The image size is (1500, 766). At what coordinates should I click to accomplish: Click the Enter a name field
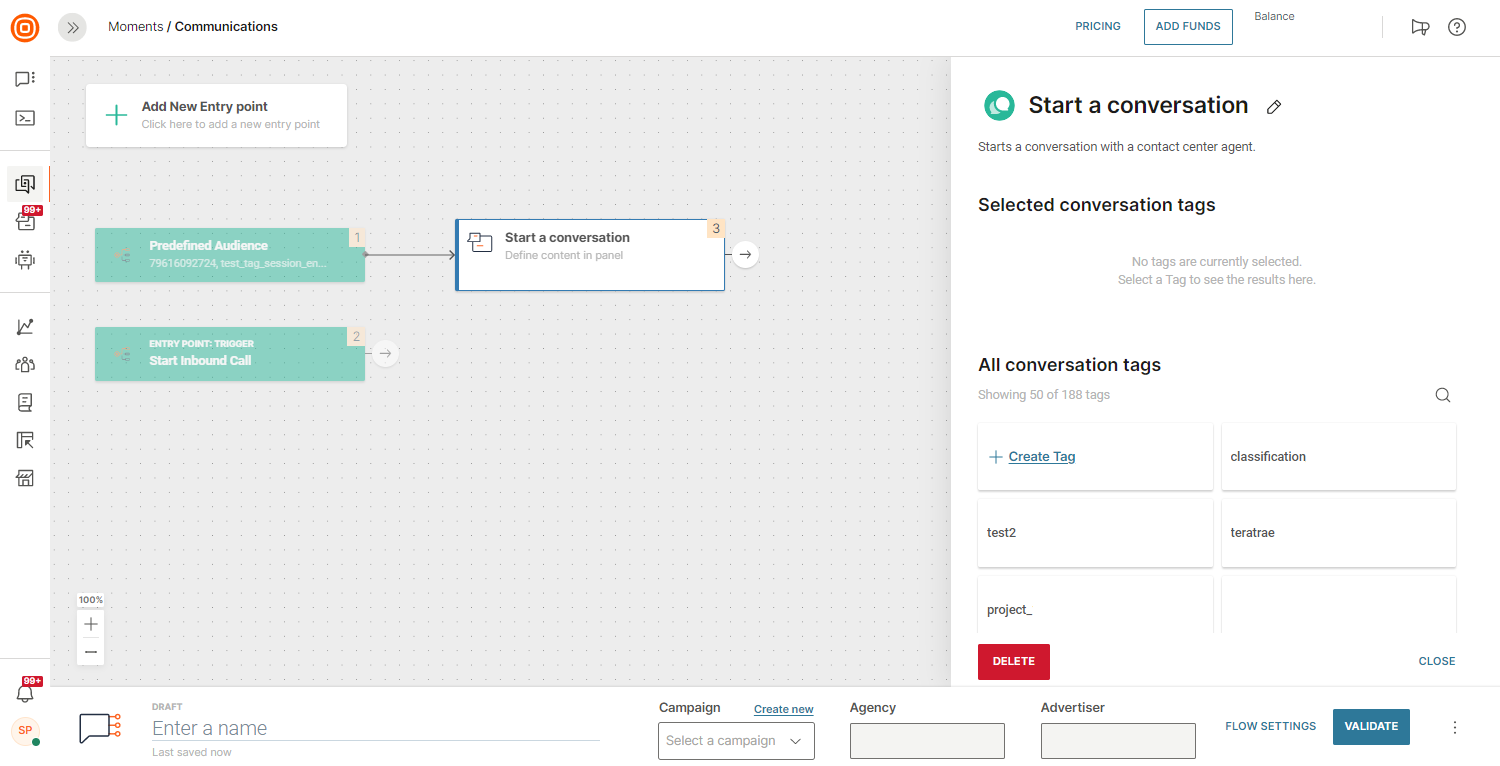[x=375, y=729]
